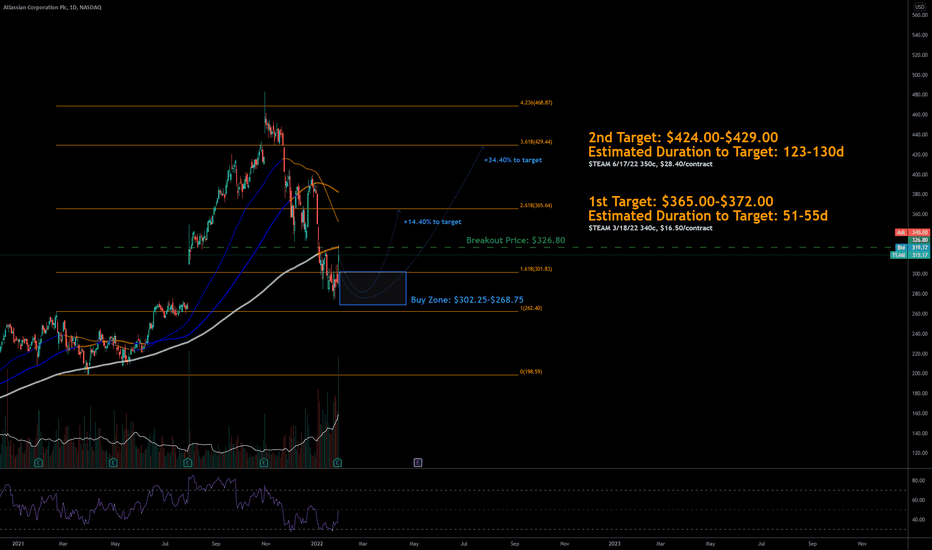Click the 'Breakout Price: $326.80' annotation
The image size is (932, 550).
(x=515, y=240)
